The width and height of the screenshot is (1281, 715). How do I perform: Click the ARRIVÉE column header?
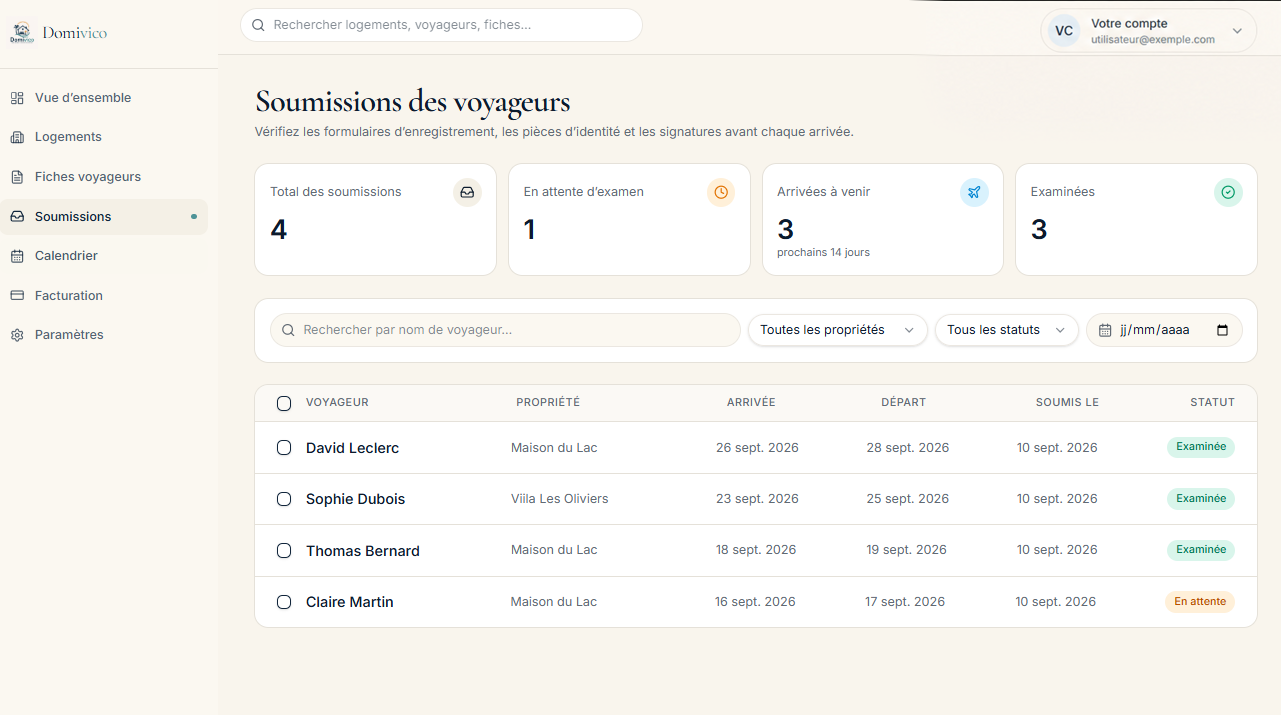751,403
